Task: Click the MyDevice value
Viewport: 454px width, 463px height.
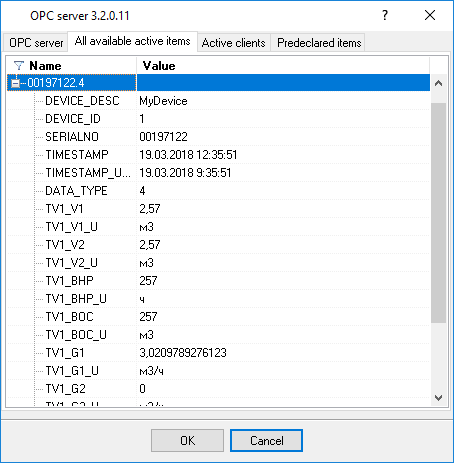Action: (x=163, y=101)
